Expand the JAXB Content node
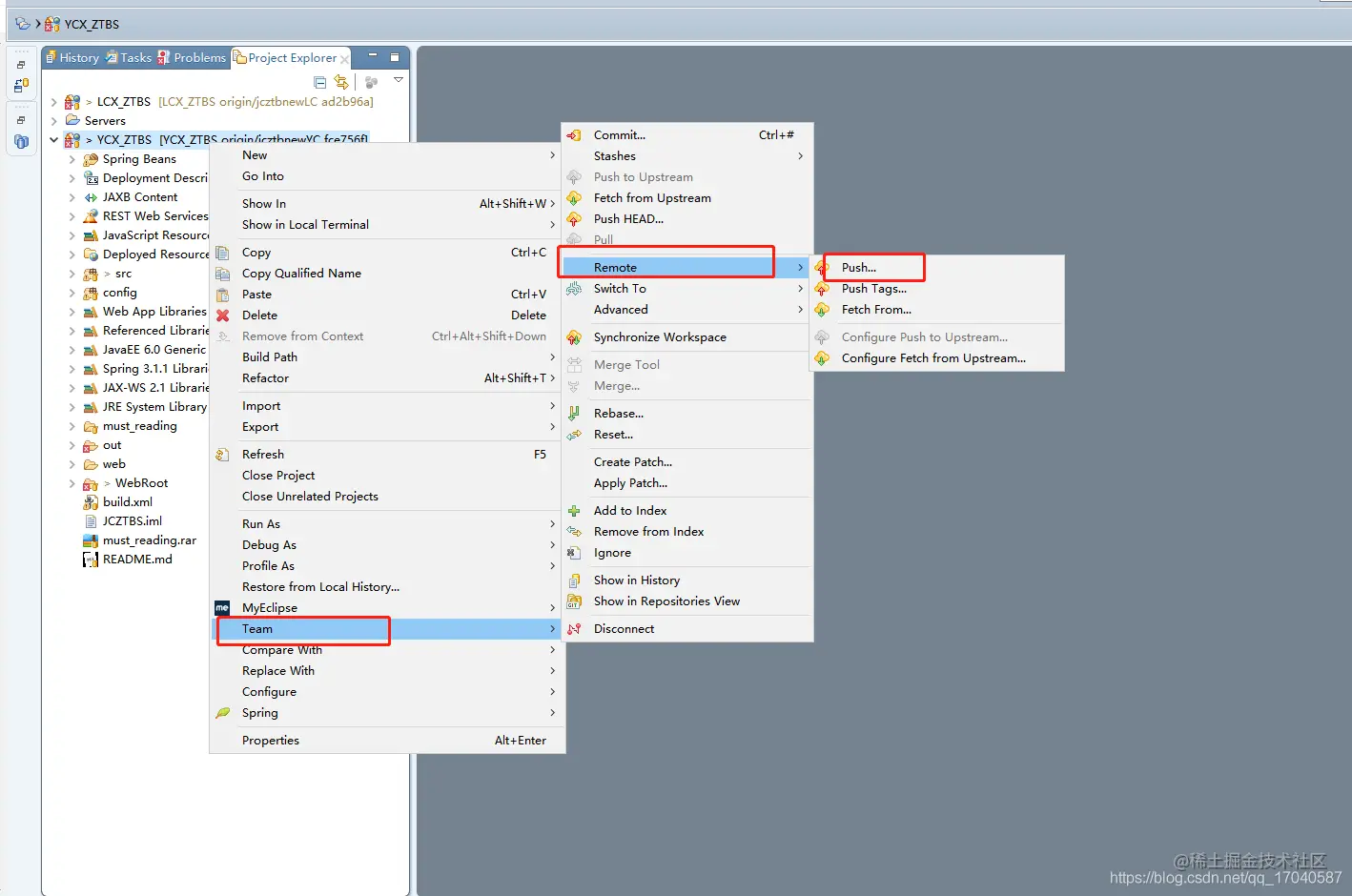 pos(72,197)
